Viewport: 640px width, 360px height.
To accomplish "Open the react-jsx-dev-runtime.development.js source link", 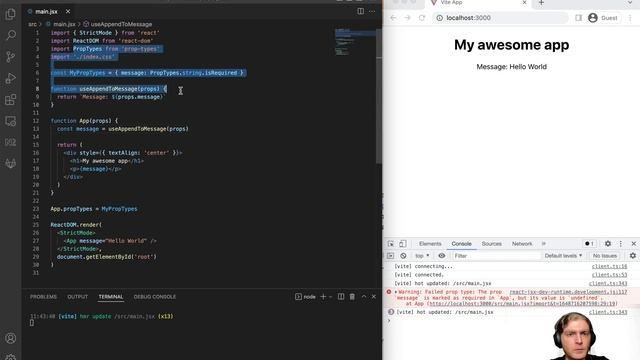I will point(568,292).
